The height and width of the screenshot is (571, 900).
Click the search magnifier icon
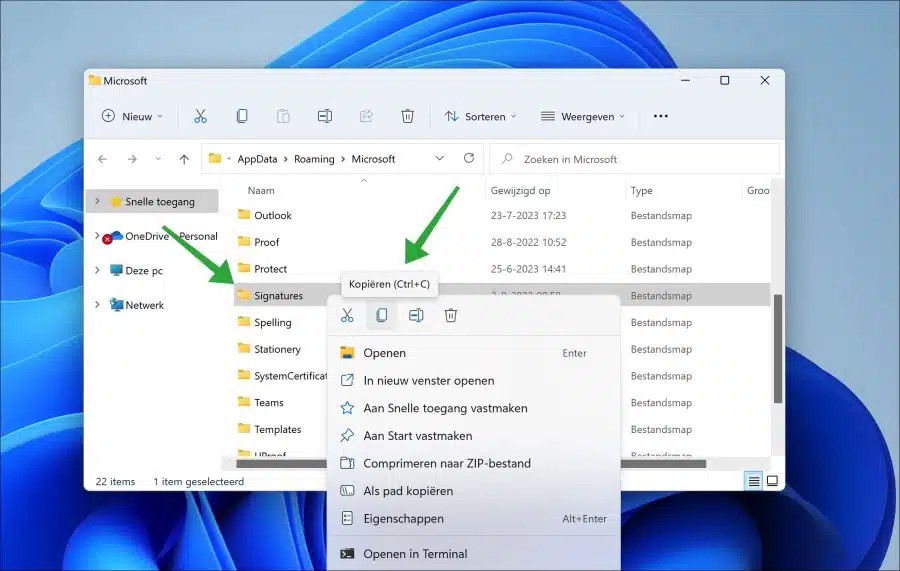click(x=507, y=159)
